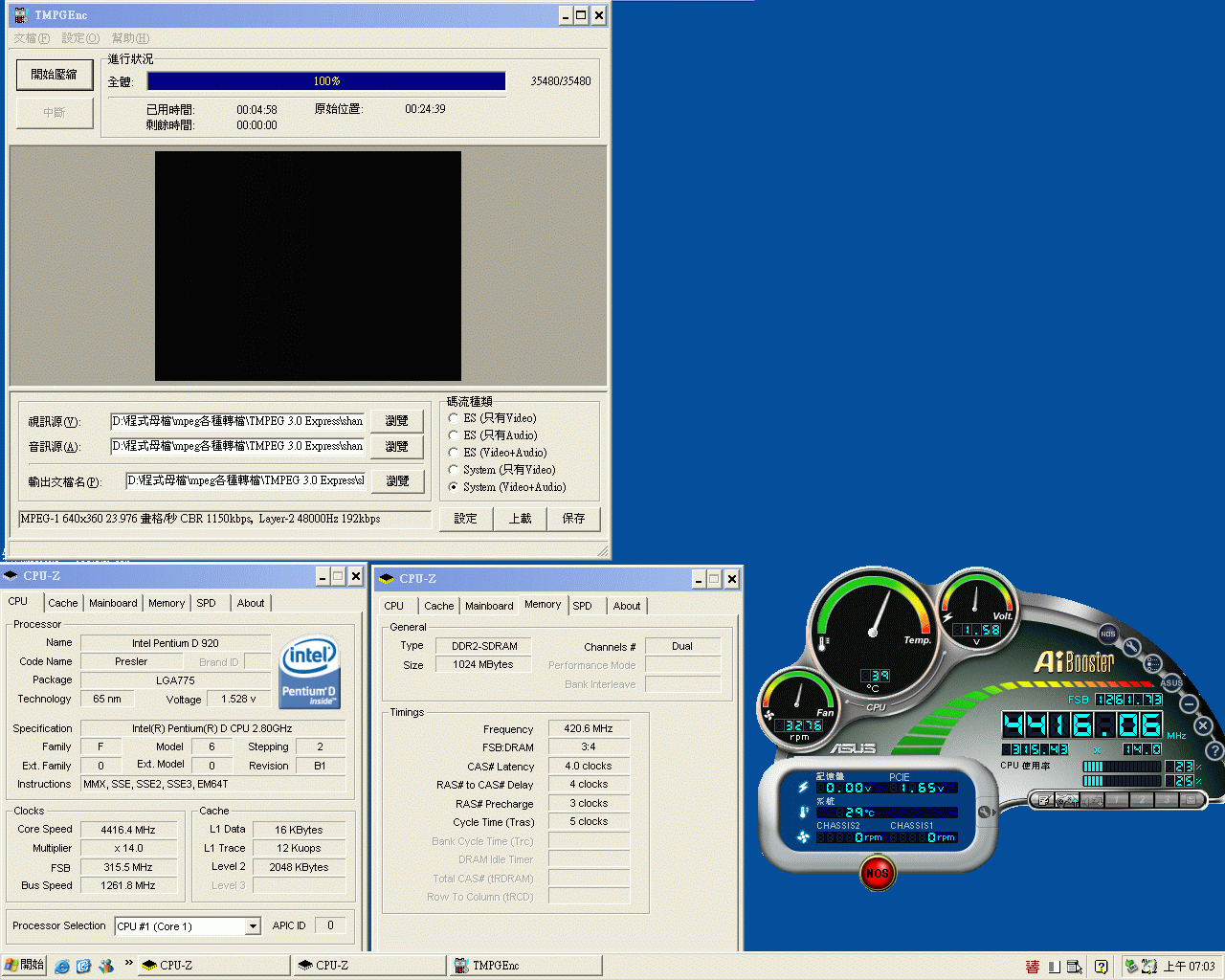The image size is (1225, 980).
Task: Select System (Video+Audio) stream type
Action: coord(506,487)
